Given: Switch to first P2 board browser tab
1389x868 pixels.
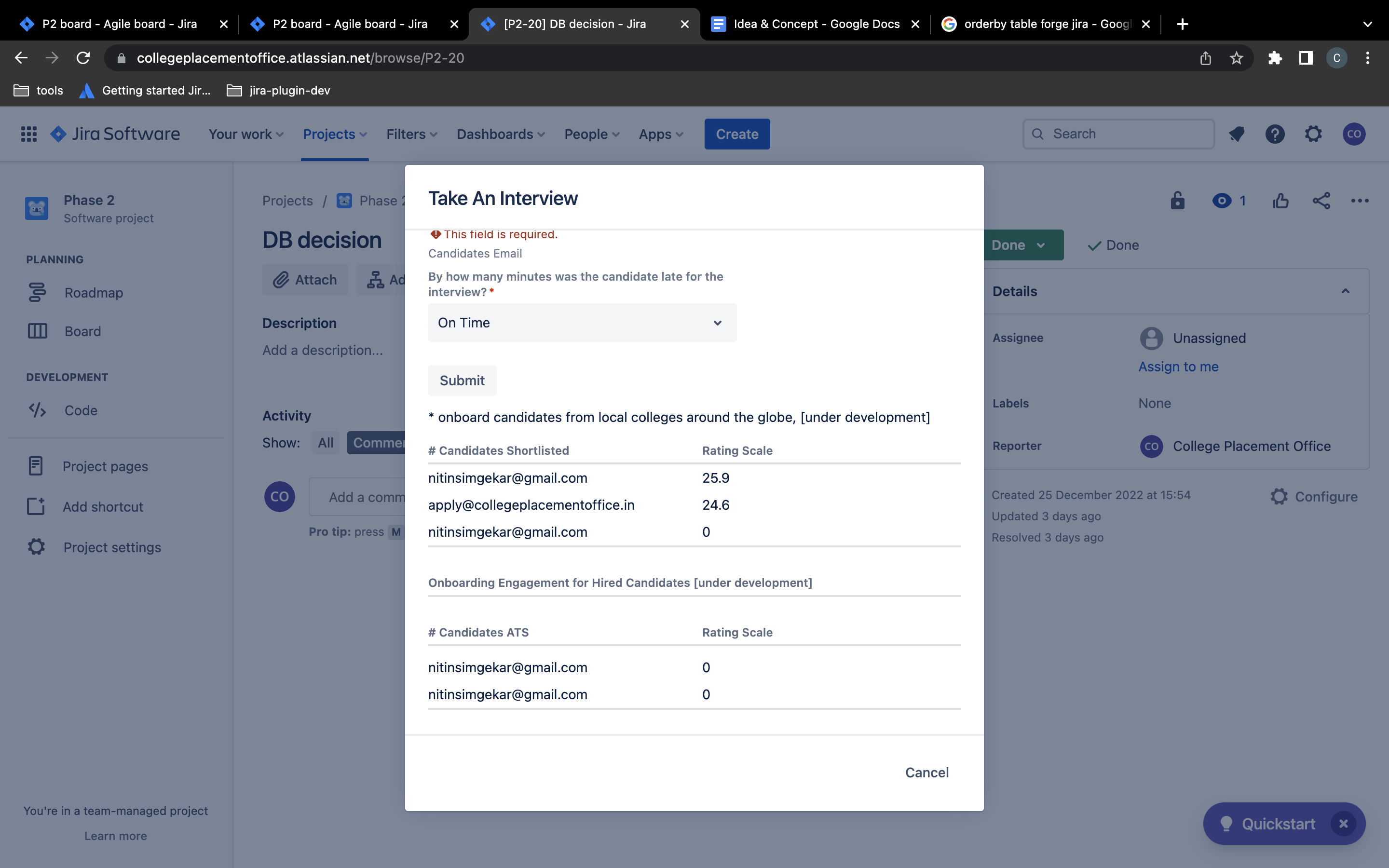Looking at the screenshot, I should pyautogui.click(x=119, y=24).
